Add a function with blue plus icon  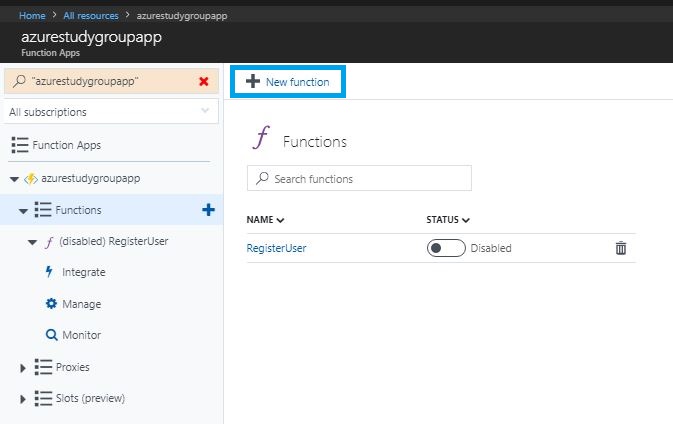click(x=208, y=210)
